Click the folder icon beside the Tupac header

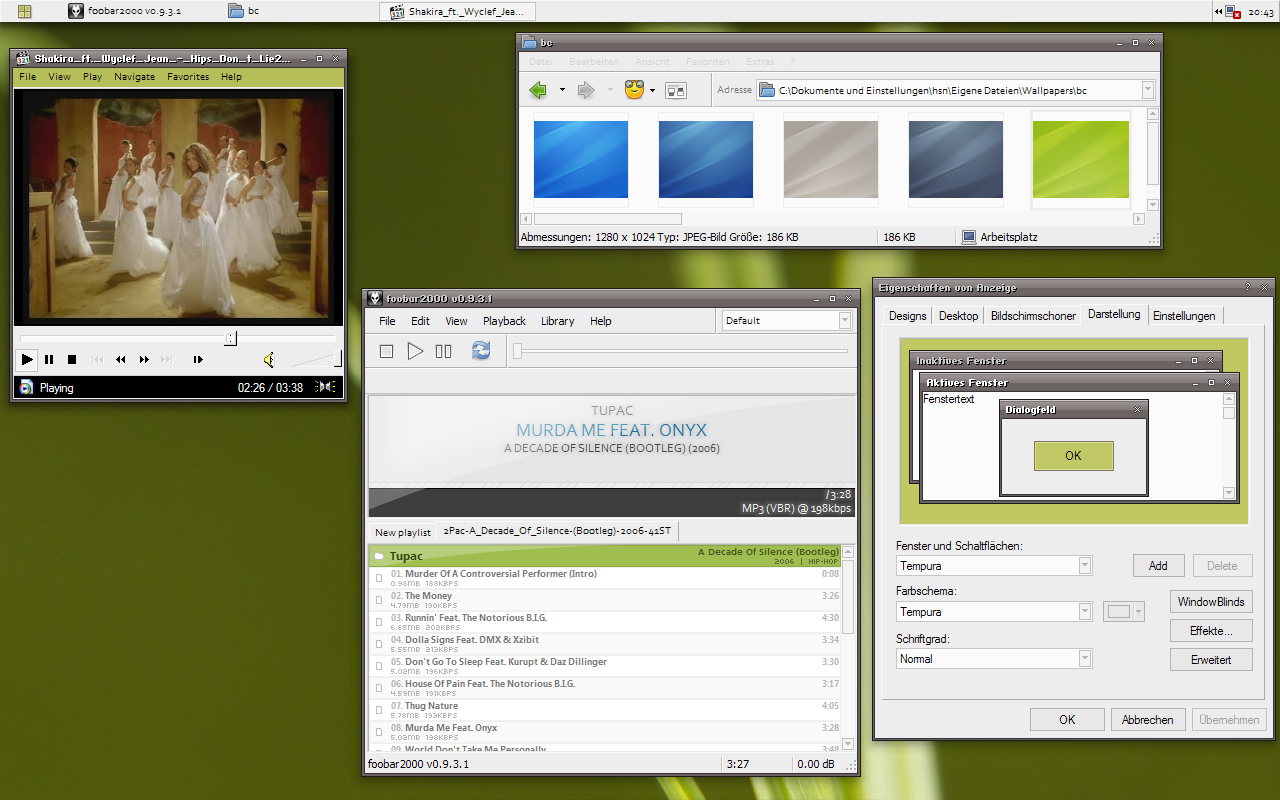[x=379, y=556]
